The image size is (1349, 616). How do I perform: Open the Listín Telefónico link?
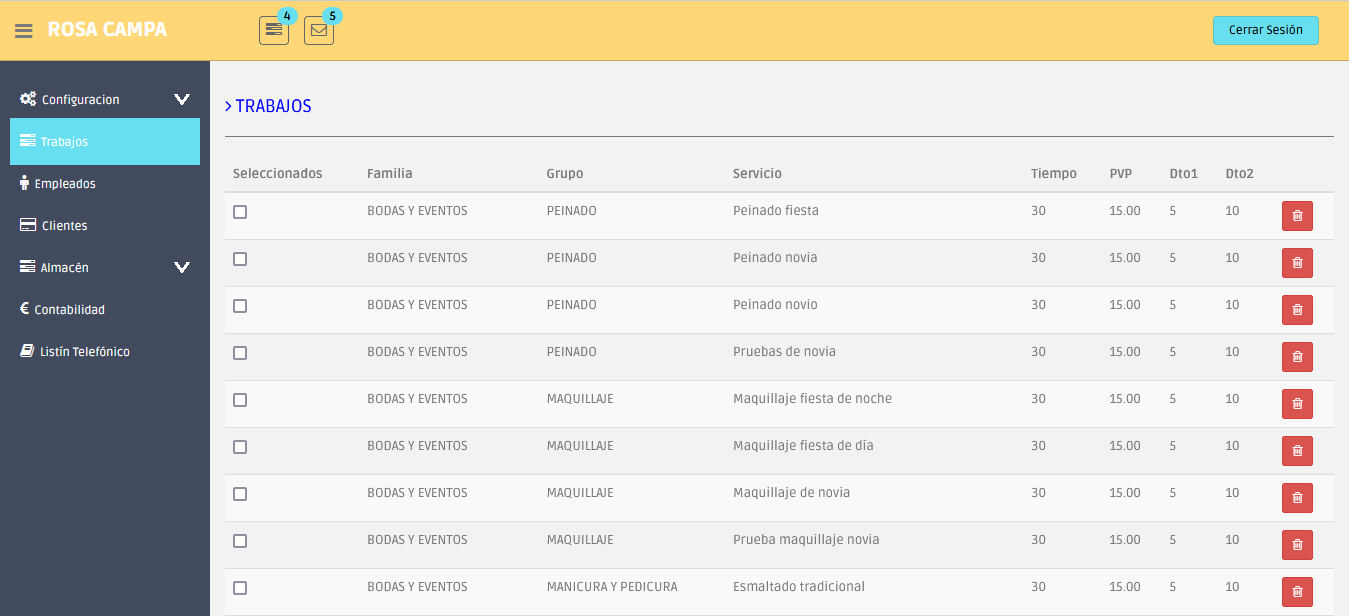pos(84,352)
